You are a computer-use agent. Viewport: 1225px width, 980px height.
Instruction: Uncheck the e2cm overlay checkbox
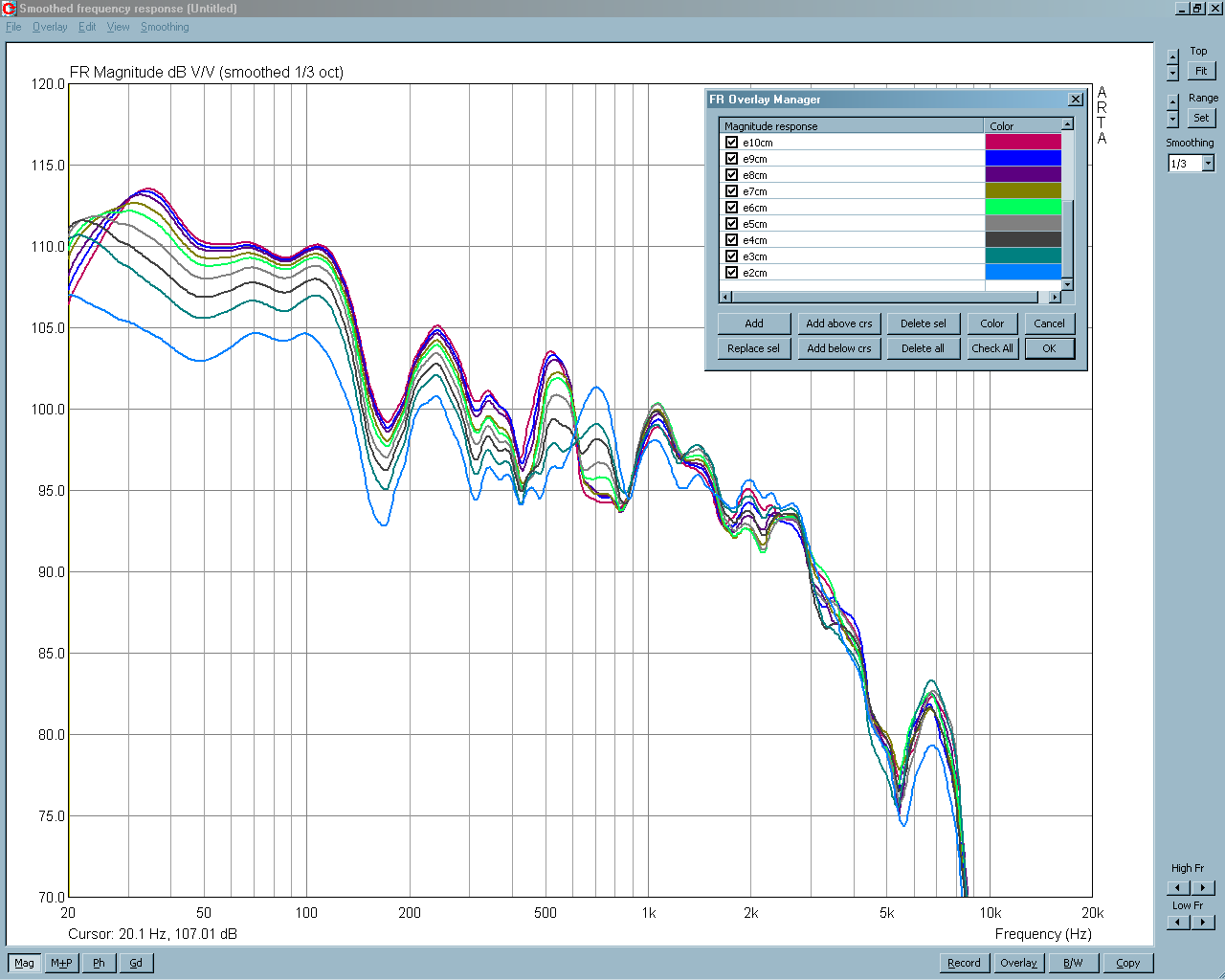[x=732, y=273]
